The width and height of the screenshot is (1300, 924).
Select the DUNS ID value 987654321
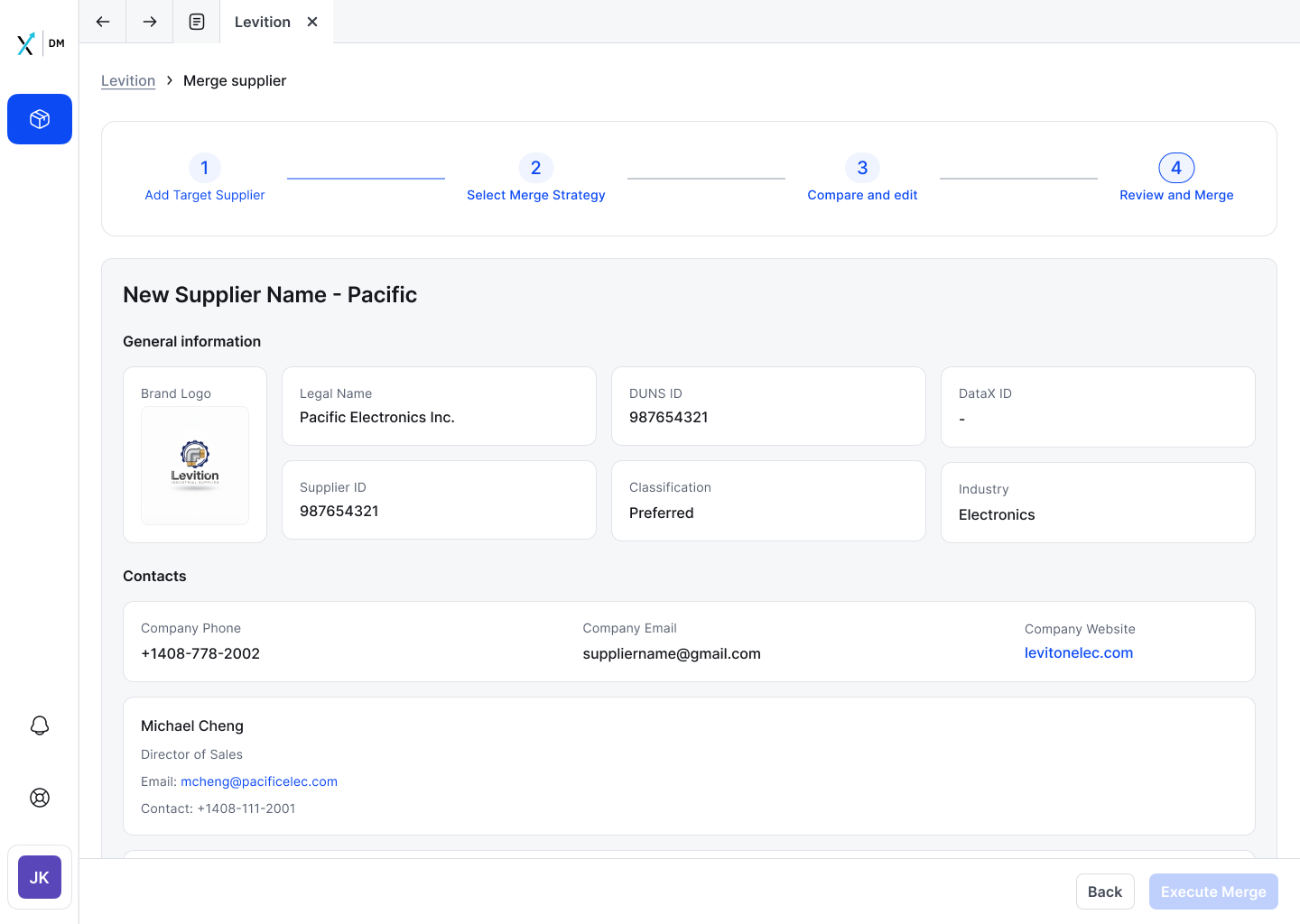(669, 417)
